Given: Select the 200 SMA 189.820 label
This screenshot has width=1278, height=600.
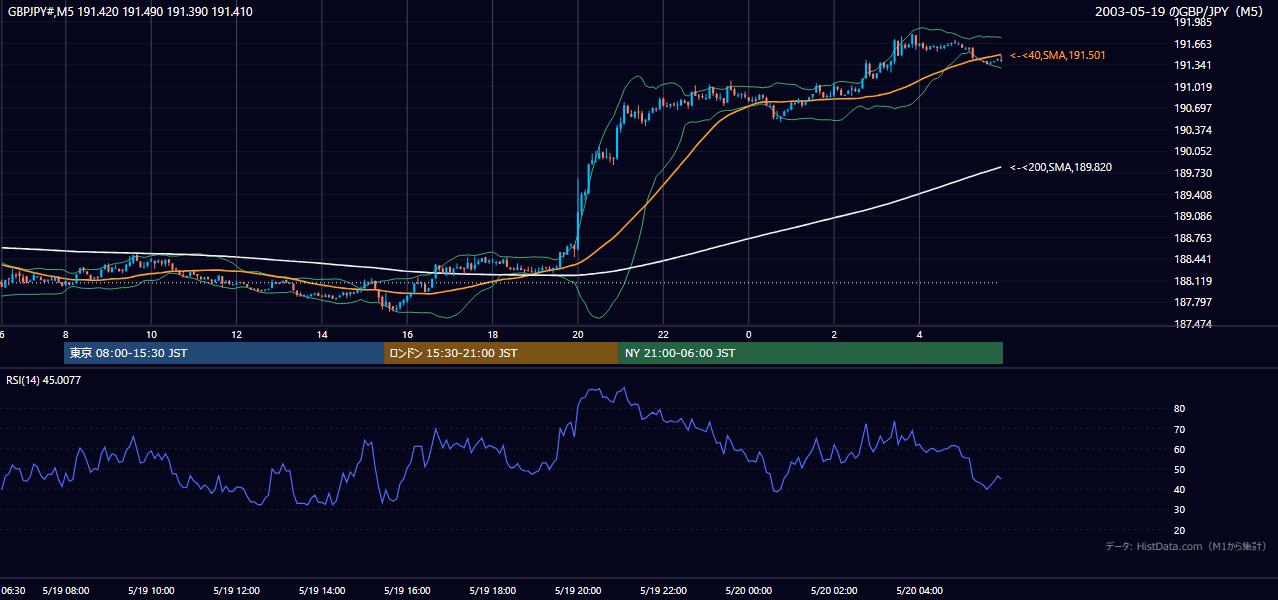Looking at the screenshot, I should click(1061, 168).
